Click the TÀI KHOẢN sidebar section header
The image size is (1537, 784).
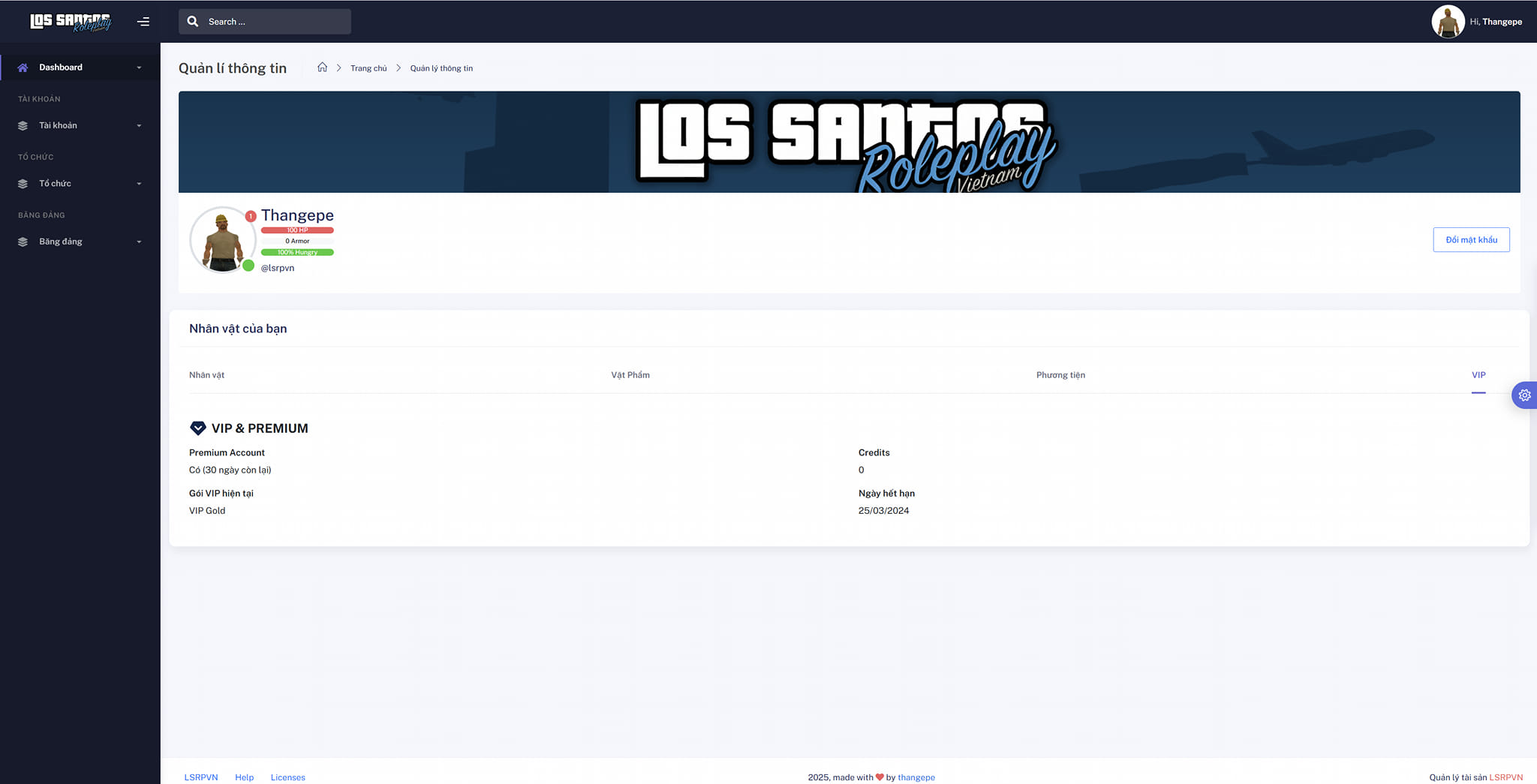pyautogui.click(x=39, y=99)
